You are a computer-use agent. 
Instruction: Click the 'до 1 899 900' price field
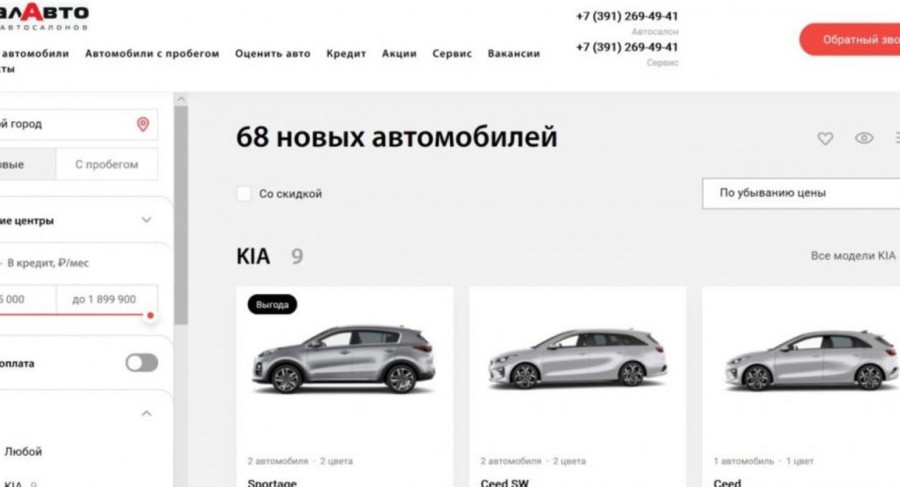point(107,299)
